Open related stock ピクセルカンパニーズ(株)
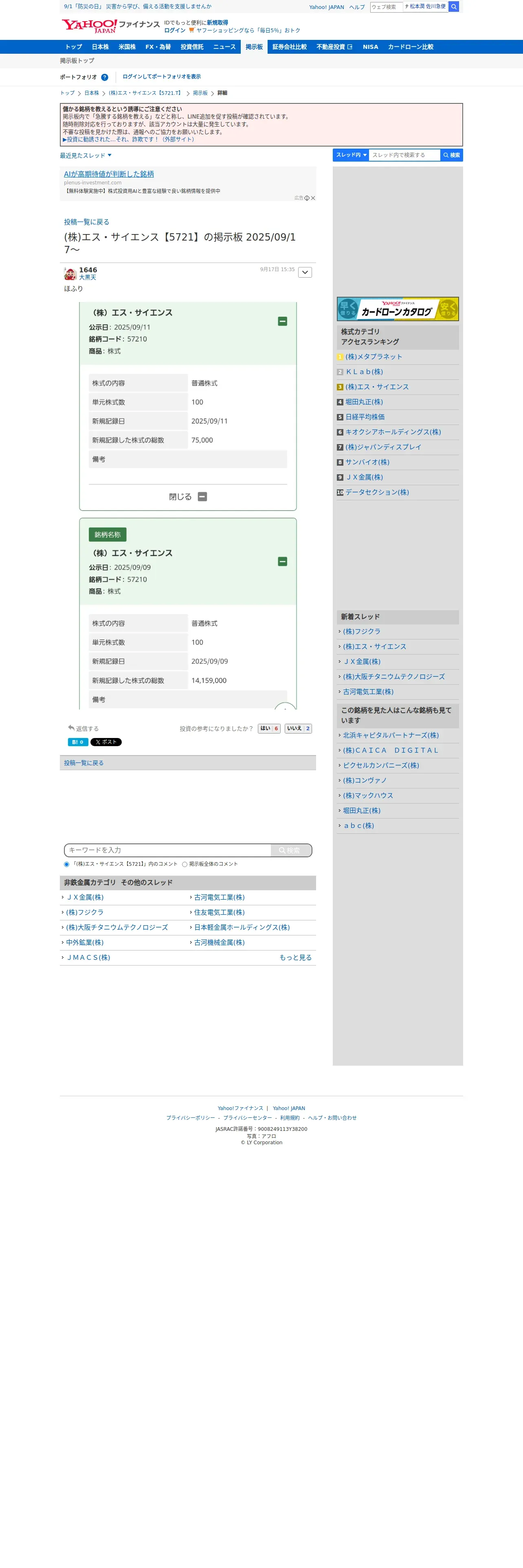This screenshot has height=1568, width=523. [381, 766]
